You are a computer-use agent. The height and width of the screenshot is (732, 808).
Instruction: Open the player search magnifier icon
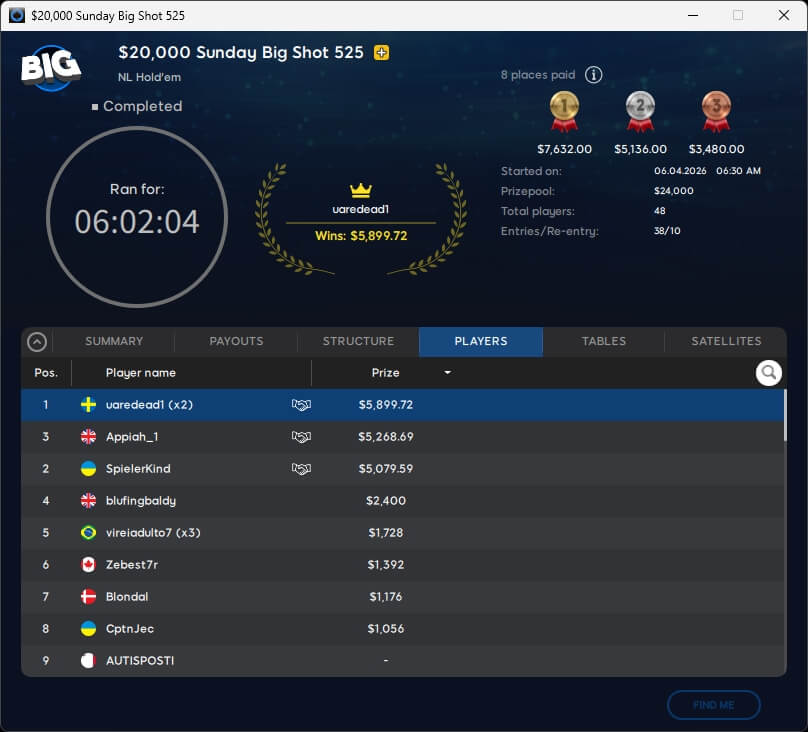(768, 373)
